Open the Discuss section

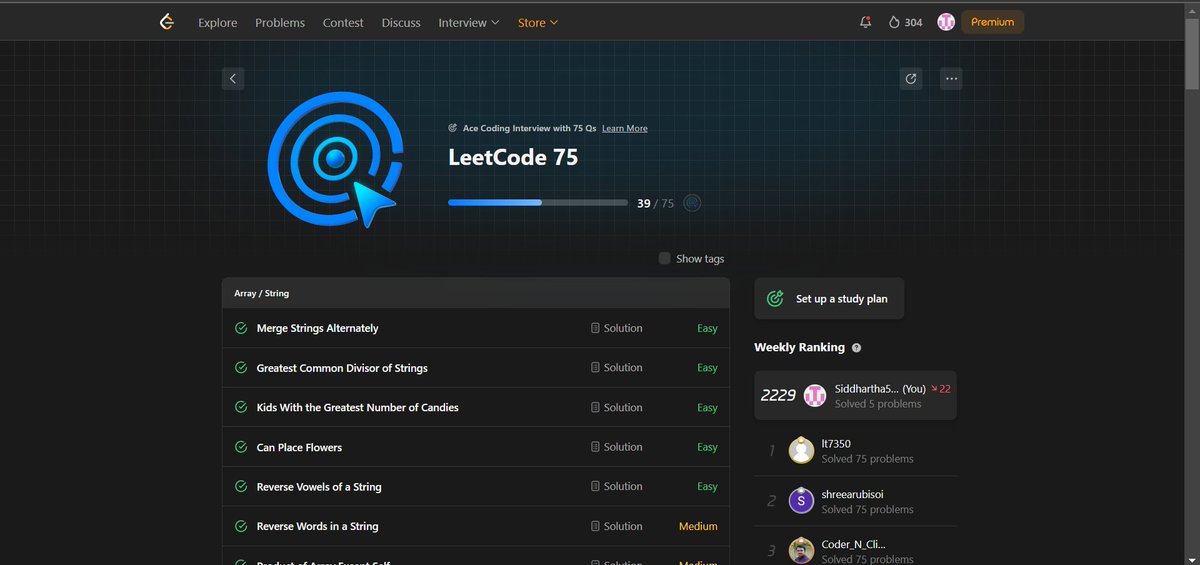point(401,22)
